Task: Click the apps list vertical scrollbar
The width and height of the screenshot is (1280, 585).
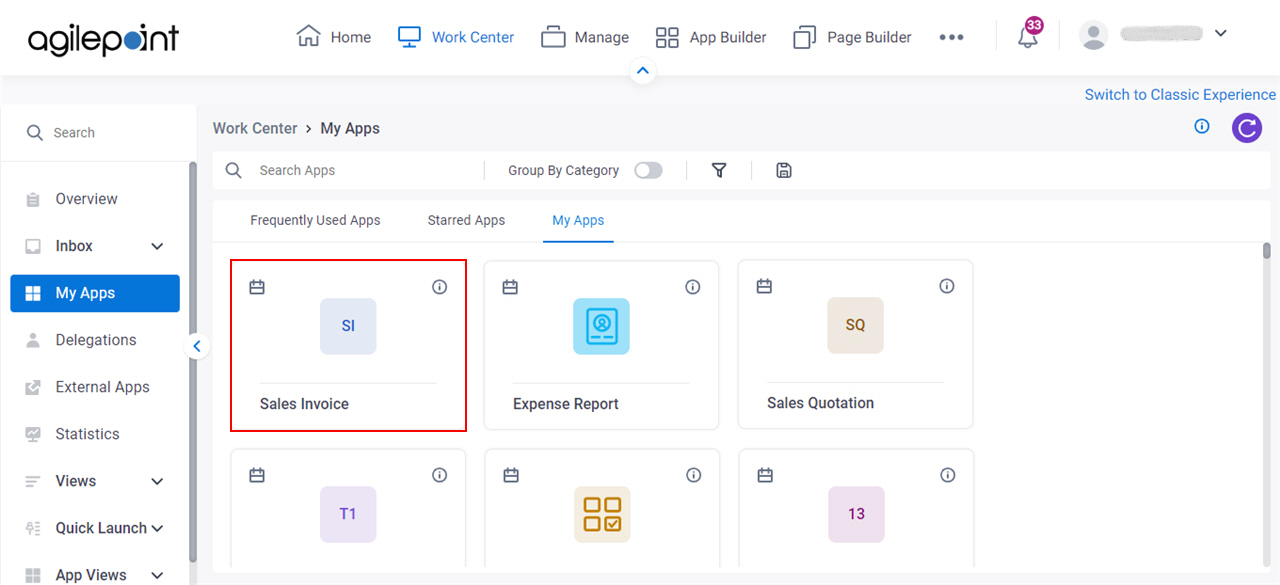Action: pos(1266,250)
